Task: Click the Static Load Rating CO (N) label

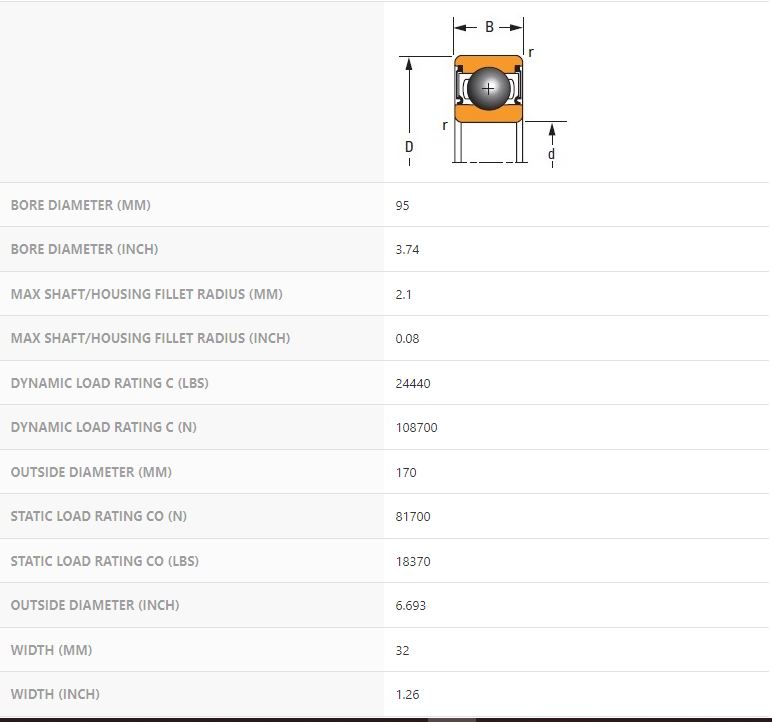Action: coord(98,516)
